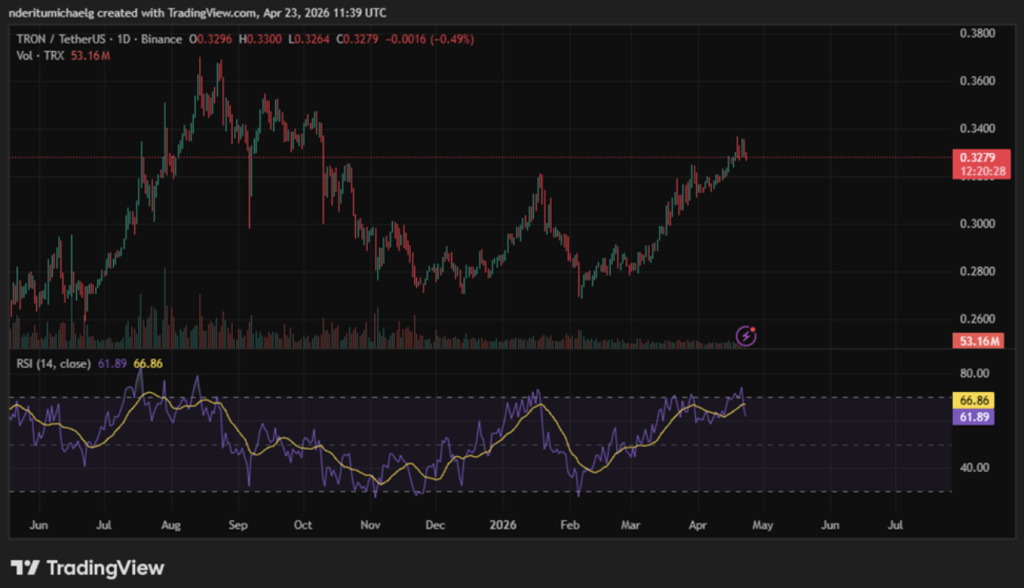Click the May label on the time axis
The width and height of the screenshot is (1024, 588).
pyautogui.click(x=764, y=523)
